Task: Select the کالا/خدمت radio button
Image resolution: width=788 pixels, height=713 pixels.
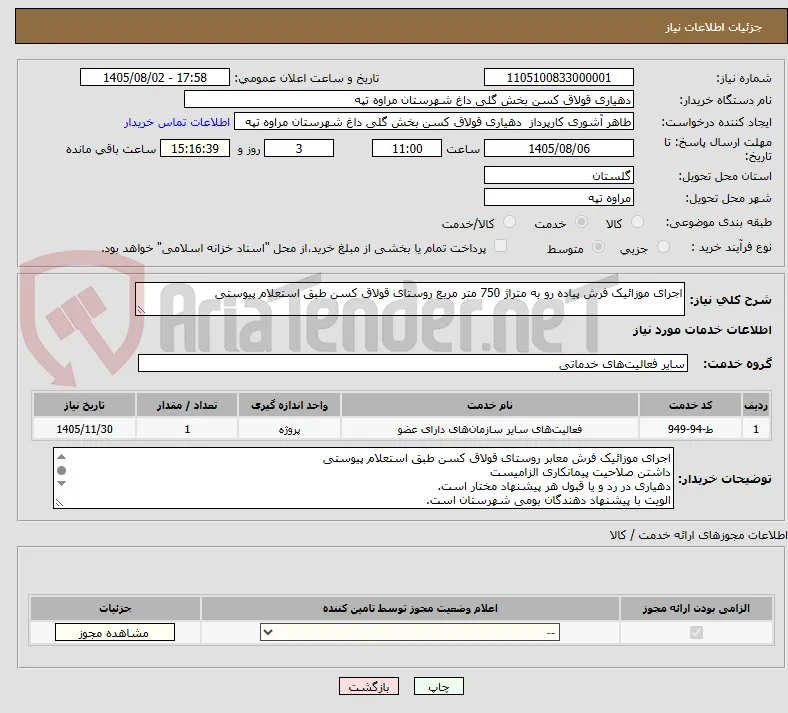Action: pyautogui.click(x=509, y=222)
